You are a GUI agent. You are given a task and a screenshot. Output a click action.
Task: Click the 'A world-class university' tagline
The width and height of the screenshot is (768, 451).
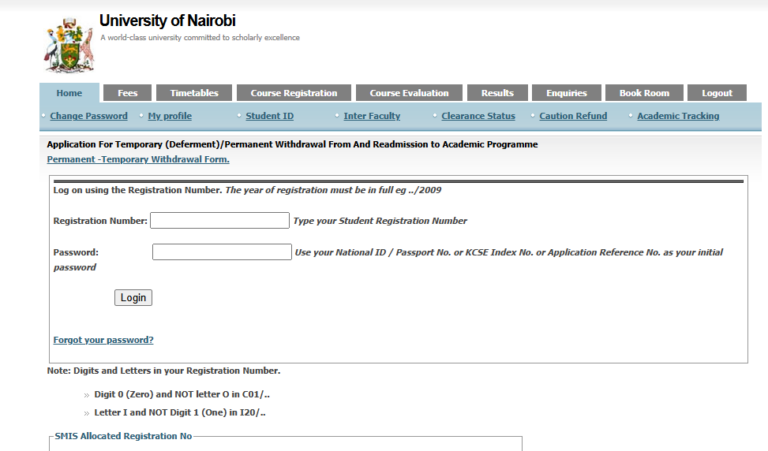pos(200,38)
